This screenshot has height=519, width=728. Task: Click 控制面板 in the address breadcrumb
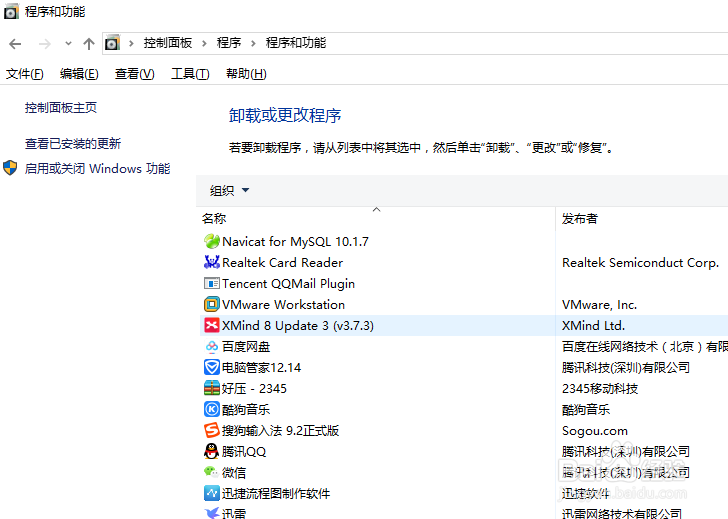(168, 43)
